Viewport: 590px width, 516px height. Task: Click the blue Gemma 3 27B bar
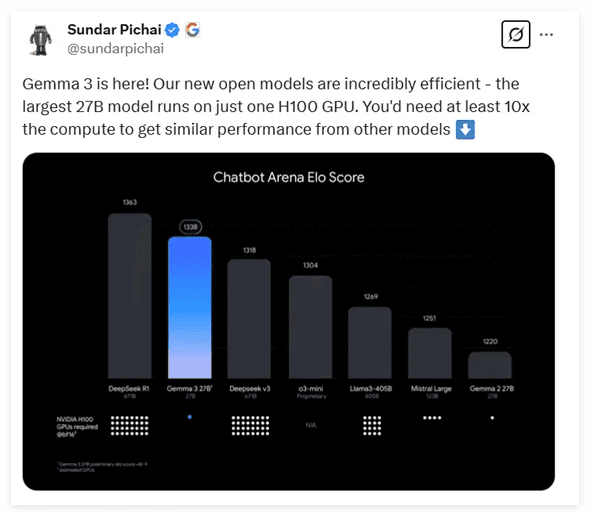point(190,307)
